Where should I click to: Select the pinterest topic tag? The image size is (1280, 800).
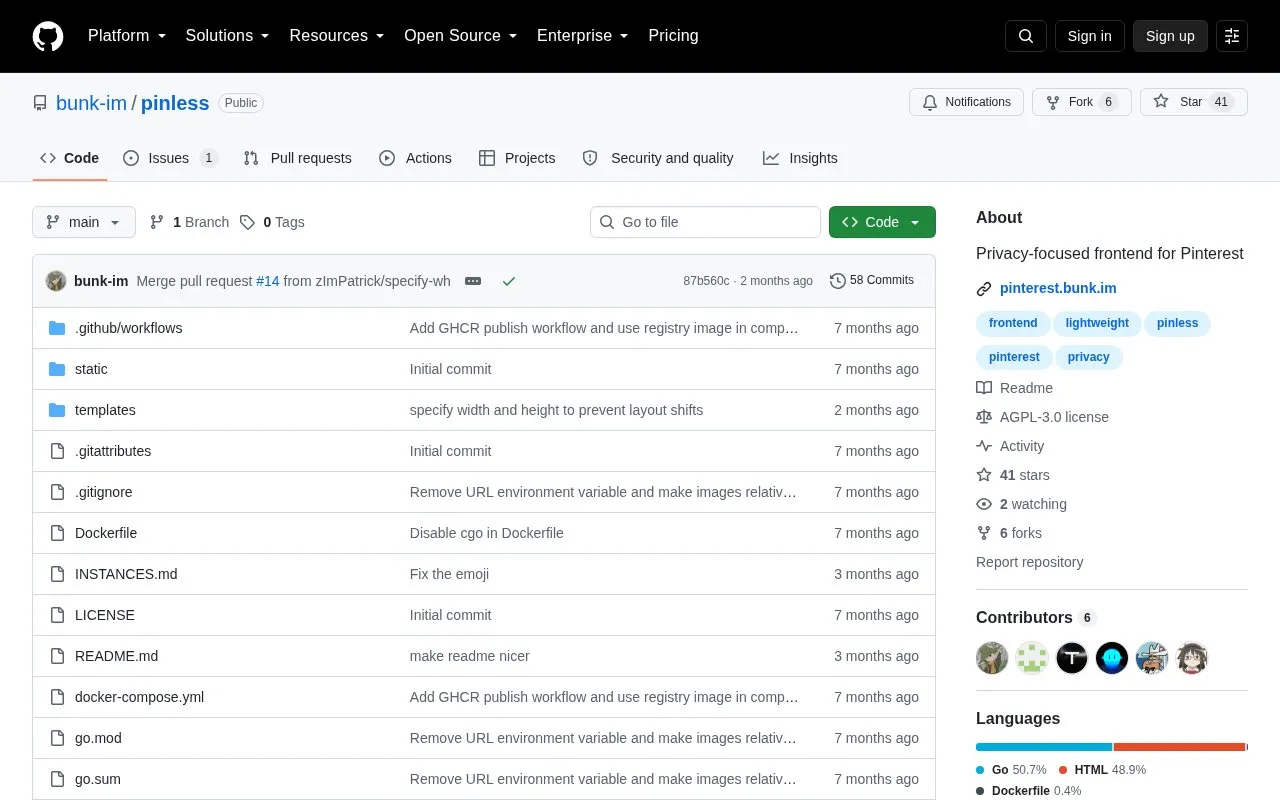tap(1014, 357)
